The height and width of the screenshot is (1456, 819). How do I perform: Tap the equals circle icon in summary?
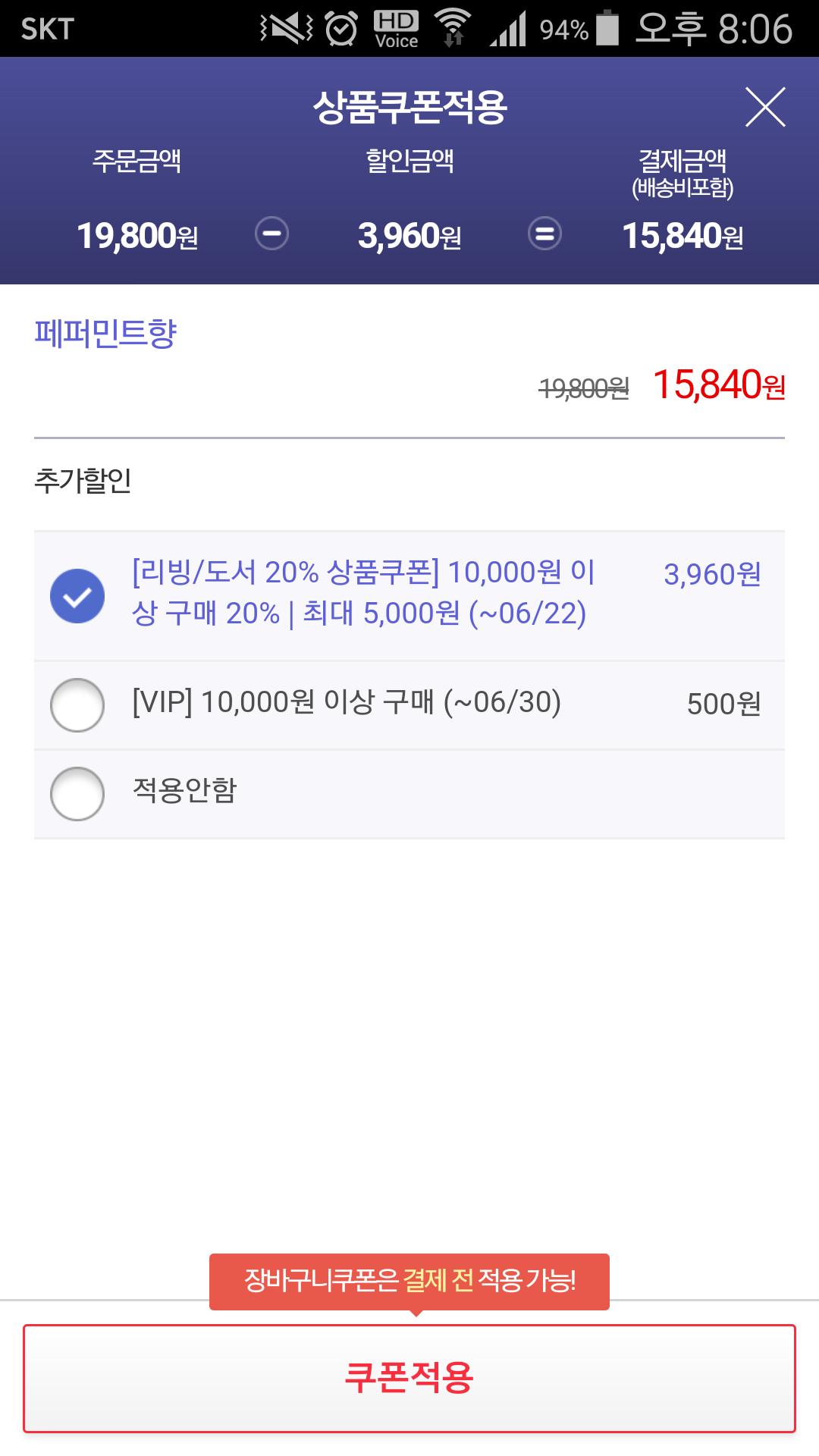click(x=544, y=233)
